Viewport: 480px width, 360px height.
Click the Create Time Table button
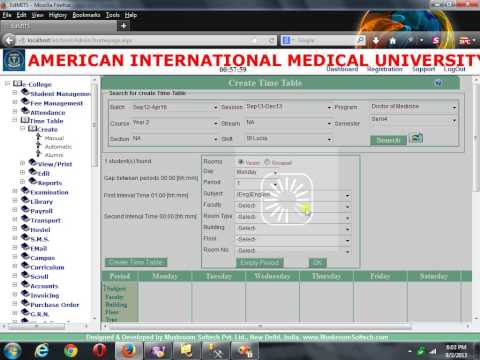point(136,262)
